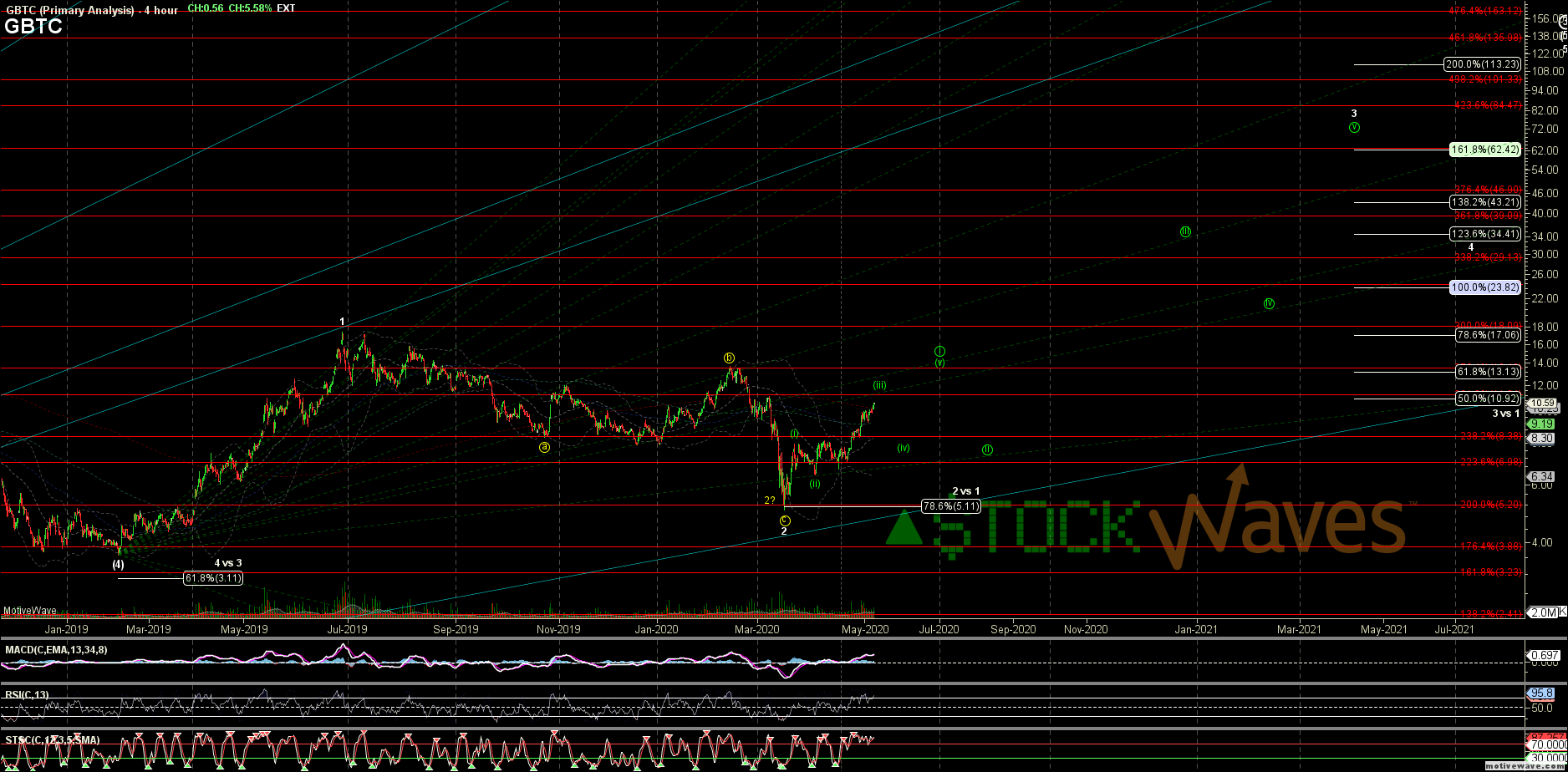
Task: Click the 10.59 current price tag
Action: pos(1541,402)
